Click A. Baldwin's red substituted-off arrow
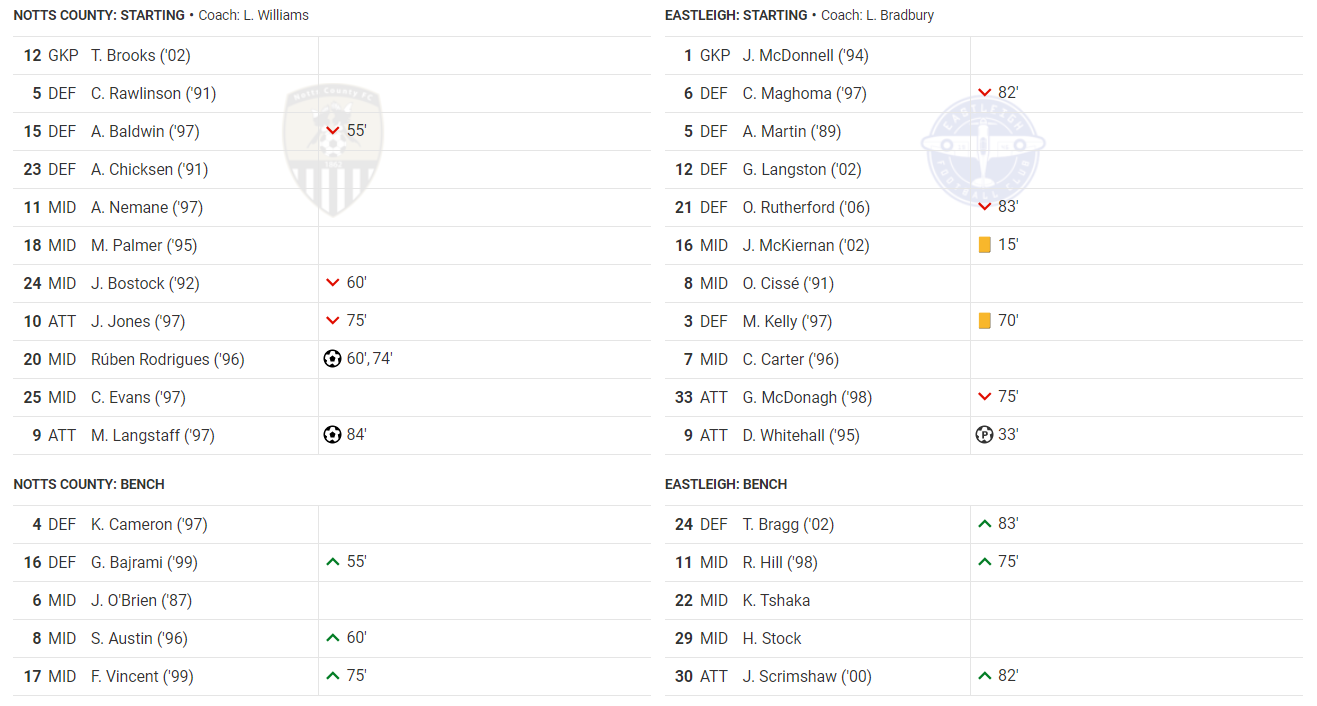Screen dimensions: 1317x706 click(x=333, y=131)
